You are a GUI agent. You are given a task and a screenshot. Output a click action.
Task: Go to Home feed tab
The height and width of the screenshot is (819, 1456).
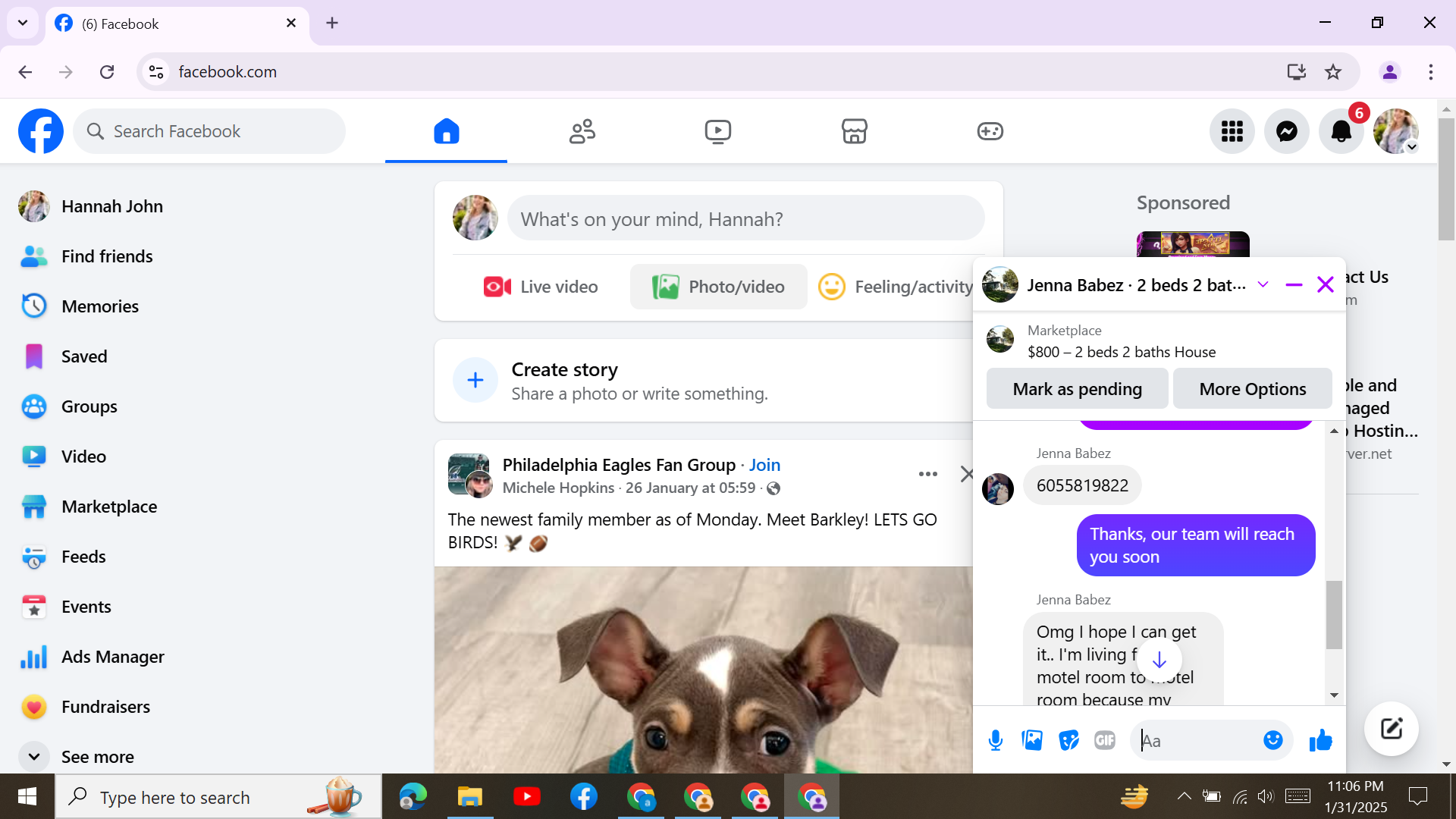446,131
